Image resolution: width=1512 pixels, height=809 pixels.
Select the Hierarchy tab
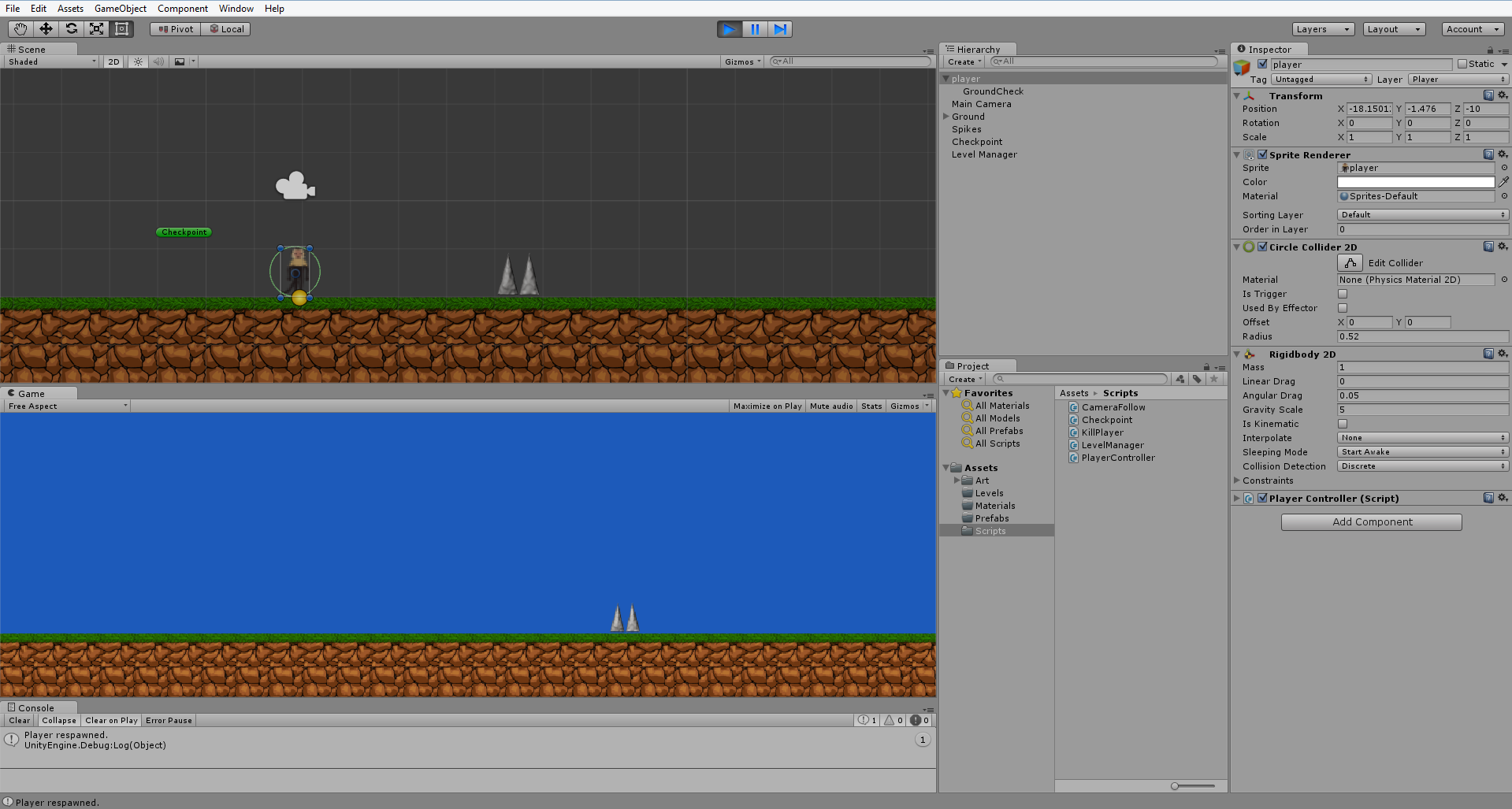(x=978, y=49)
